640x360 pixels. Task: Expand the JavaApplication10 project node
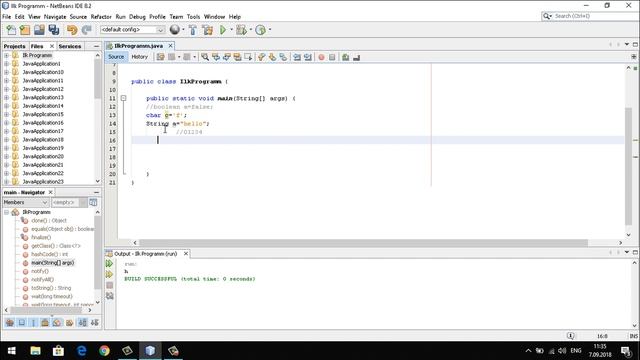coord(7,72)
